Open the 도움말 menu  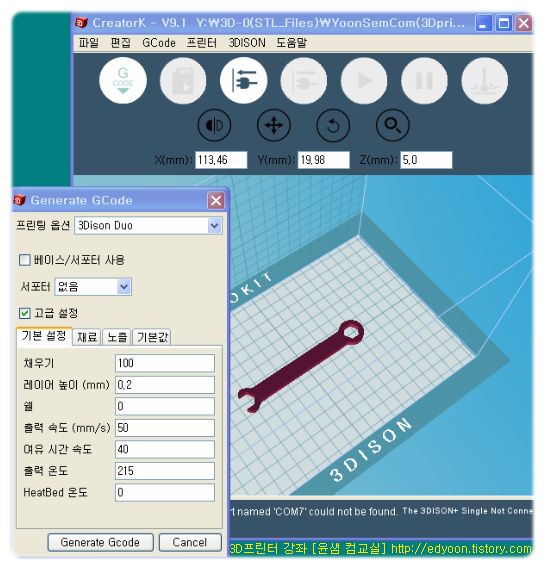tap(292, 43)
